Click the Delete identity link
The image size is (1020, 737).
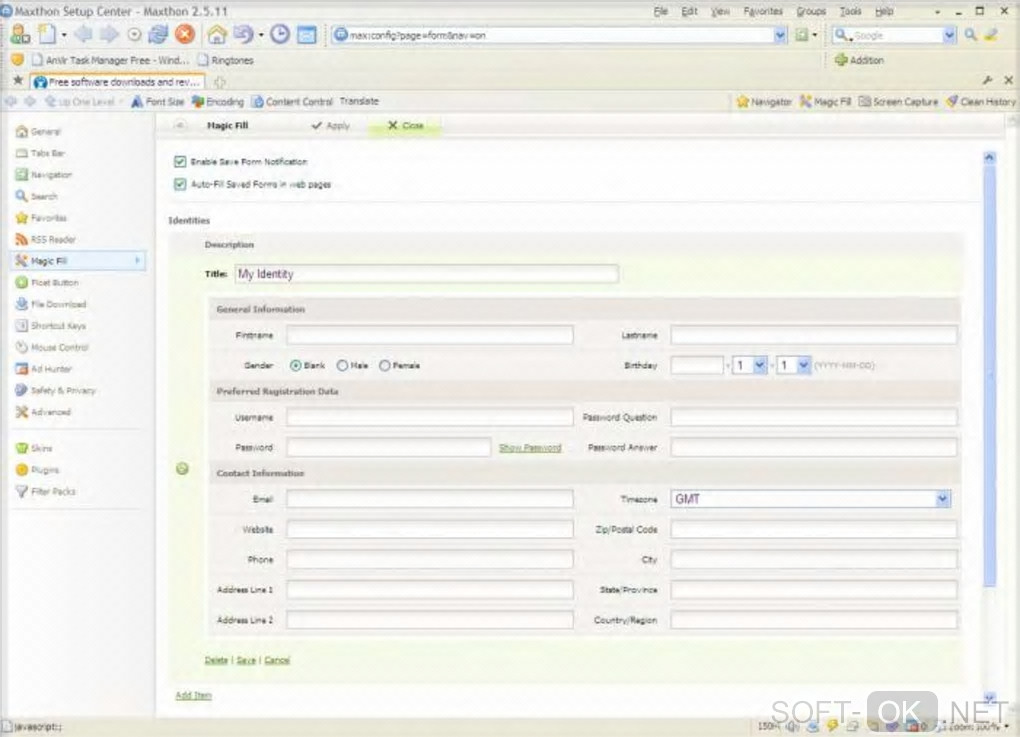(x=216, y=660)
